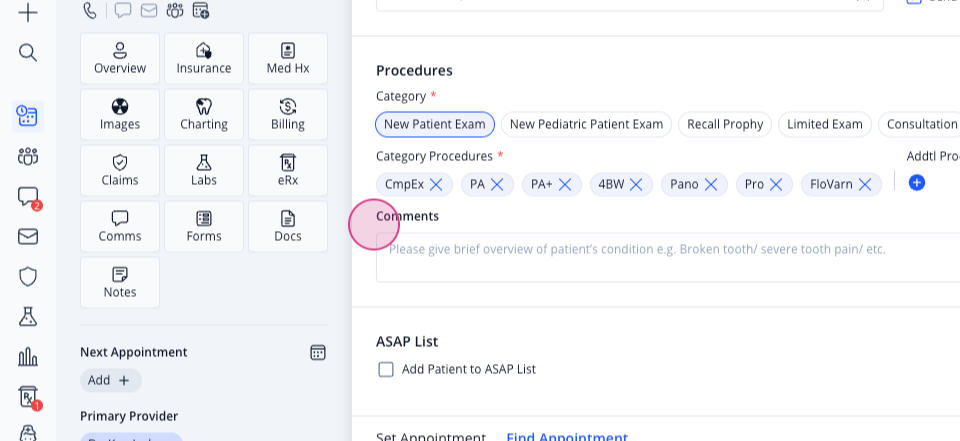The width and height of the screenshot is (960, 441).
Task: Remove the Pano procedure chip
Action: pyautogui.click(x=711, y=184)
